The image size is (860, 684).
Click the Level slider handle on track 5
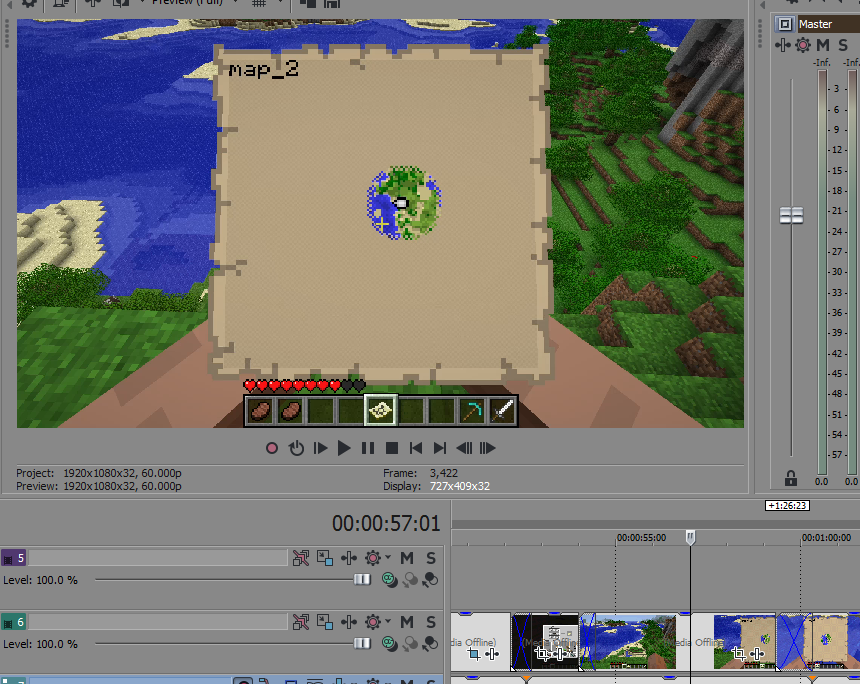pyautogui.click(x=362, y=579)
